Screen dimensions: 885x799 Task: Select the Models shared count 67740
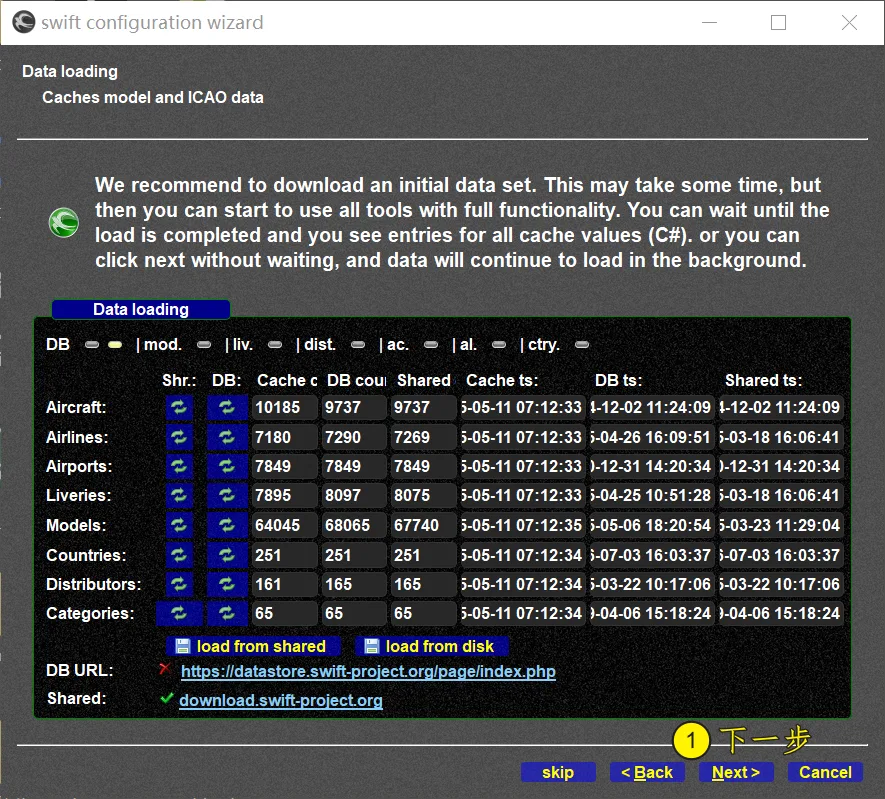click(x=423, y=525)
